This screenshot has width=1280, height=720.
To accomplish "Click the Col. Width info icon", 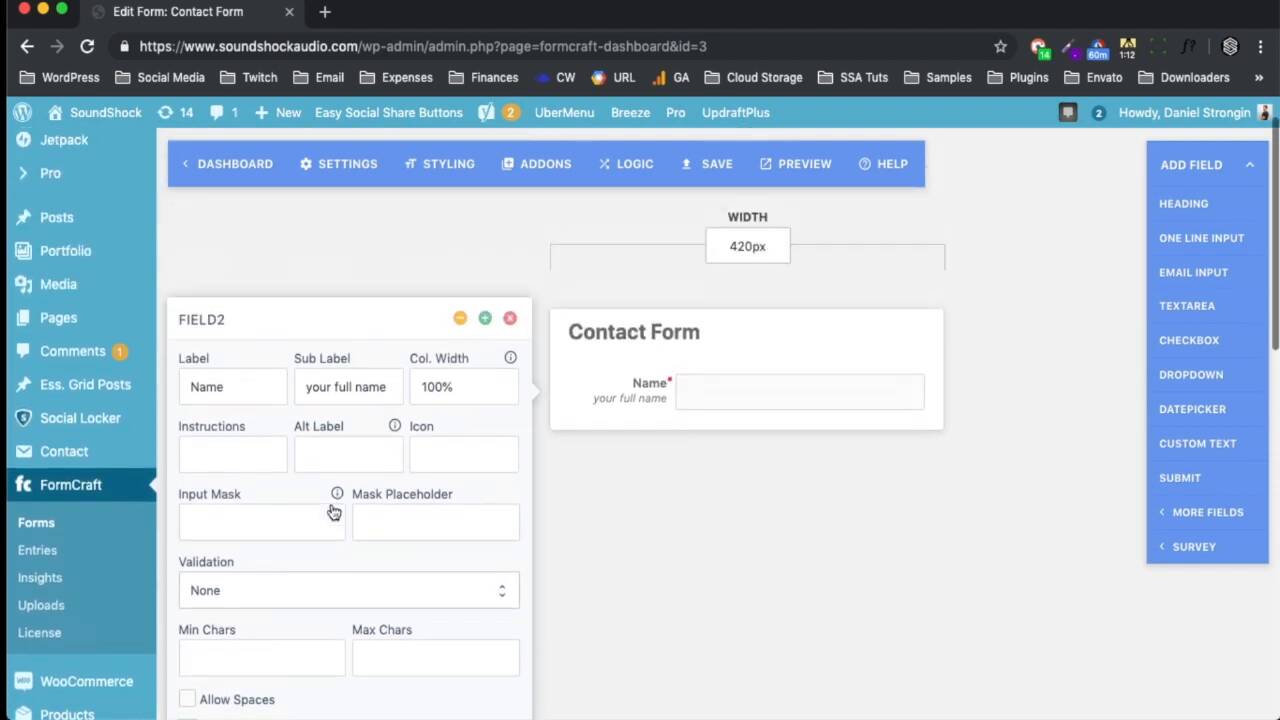I will [x=510, y=357].
